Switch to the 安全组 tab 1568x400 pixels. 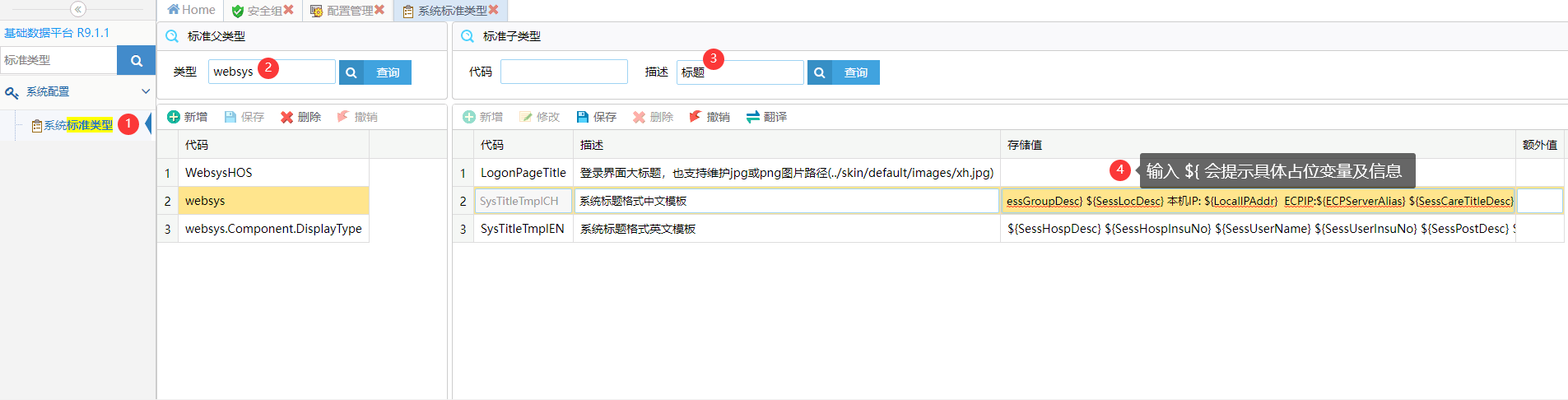click(x=257, y=11)
